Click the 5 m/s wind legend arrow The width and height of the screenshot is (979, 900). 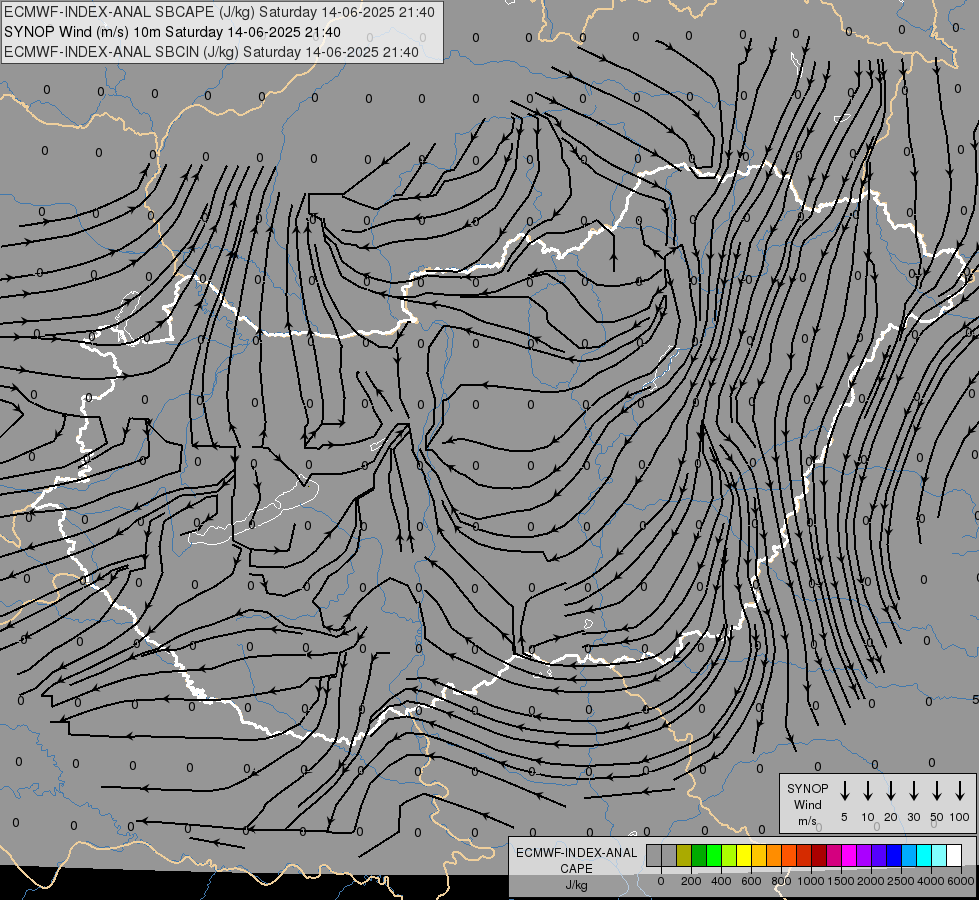click(x=844, y=791)
